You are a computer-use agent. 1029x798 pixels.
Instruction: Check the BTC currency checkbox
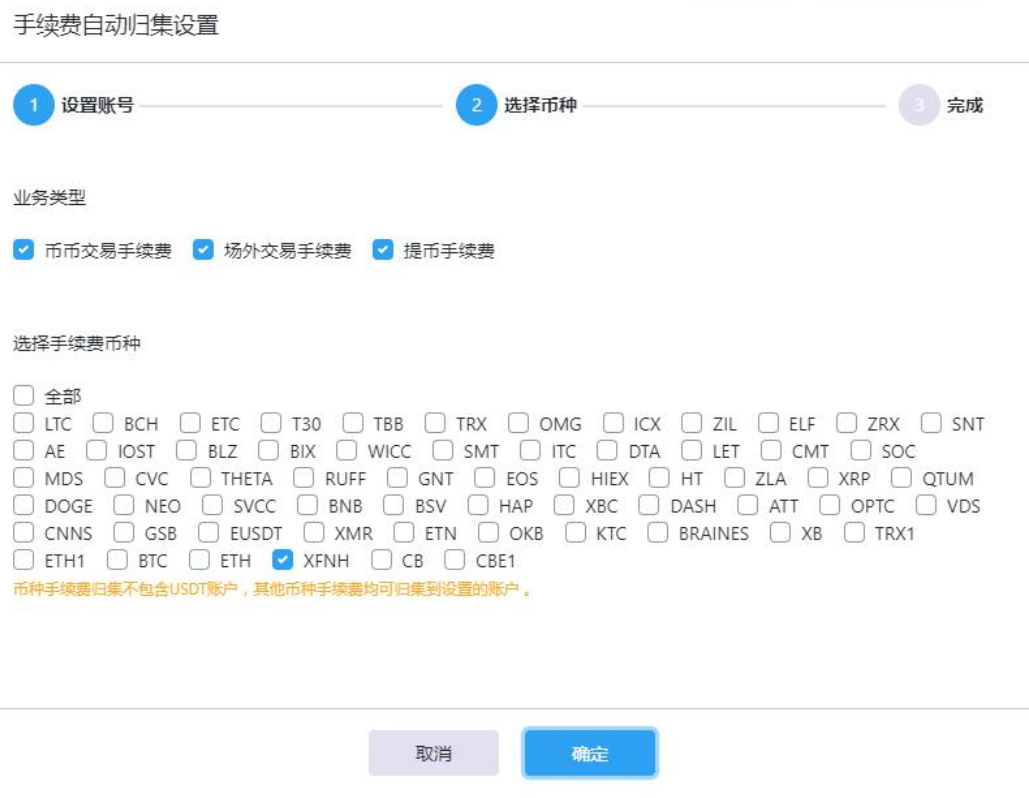tap(117, 560)
